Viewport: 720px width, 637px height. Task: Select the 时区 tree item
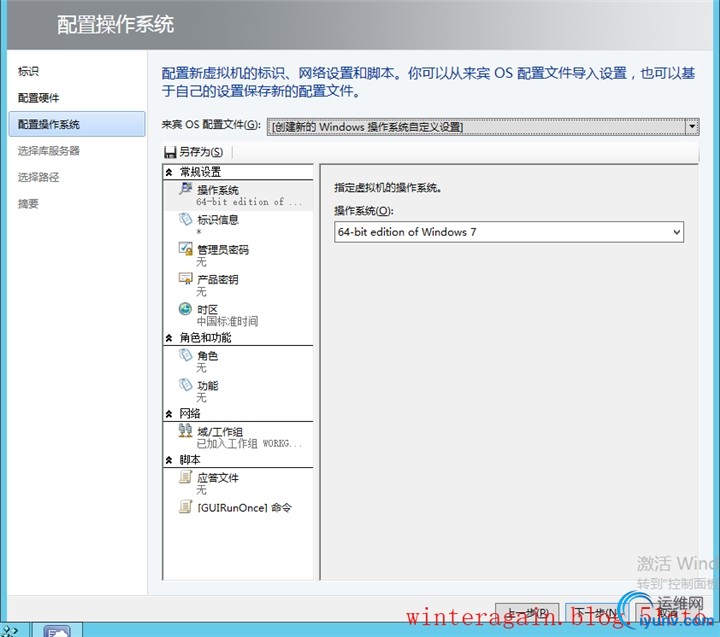238,315
